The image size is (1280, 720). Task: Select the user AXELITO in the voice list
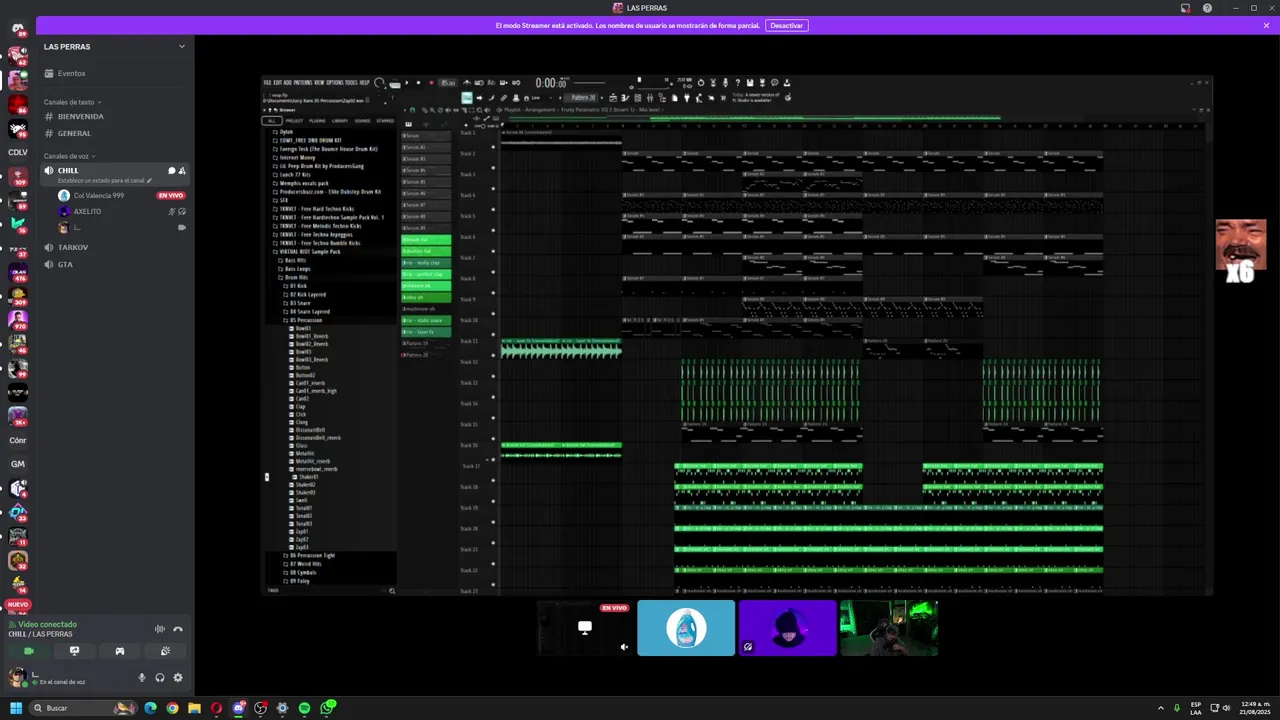[x=87, y=212]
